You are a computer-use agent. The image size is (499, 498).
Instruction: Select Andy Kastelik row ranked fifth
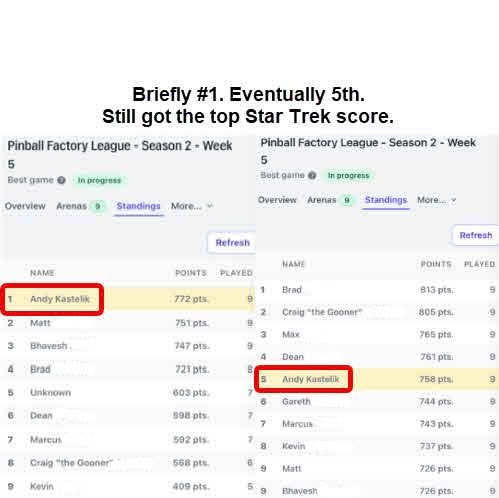tap(377, 379)
